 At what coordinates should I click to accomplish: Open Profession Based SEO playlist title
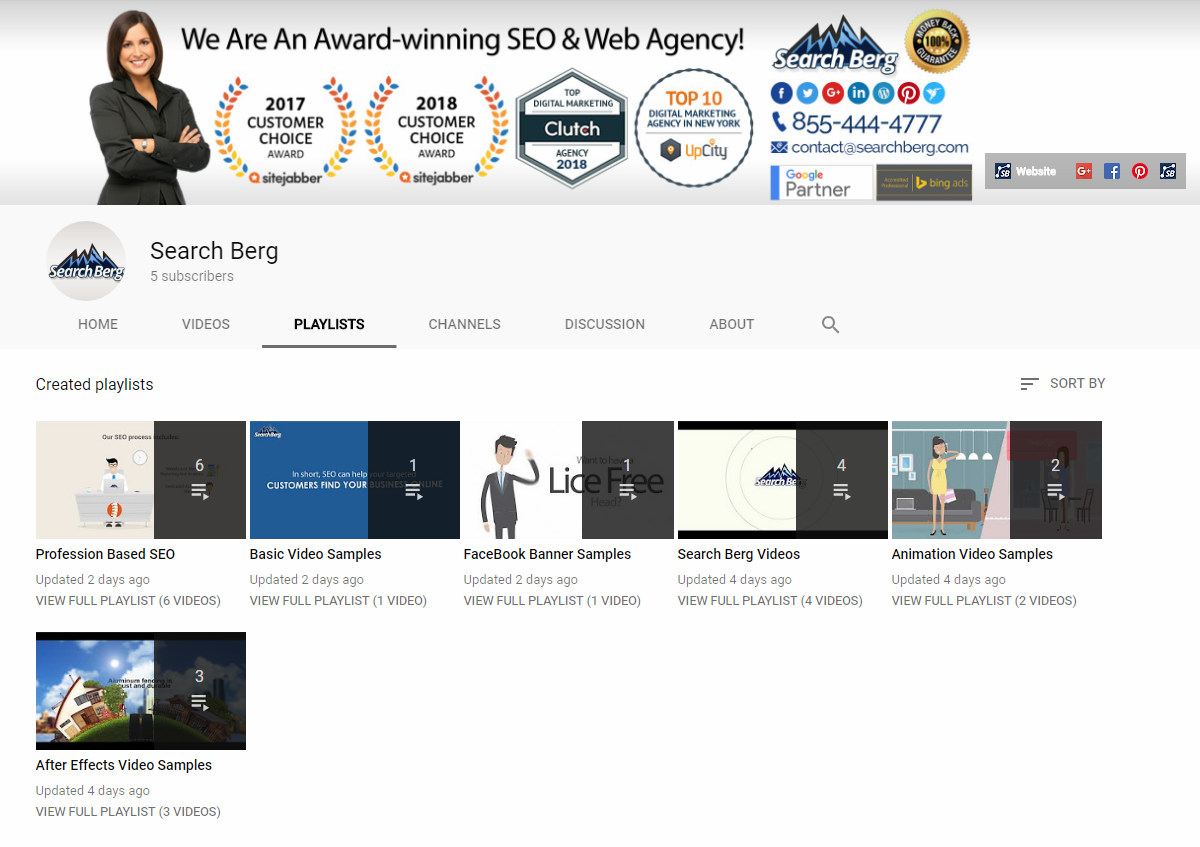point(105,554)
